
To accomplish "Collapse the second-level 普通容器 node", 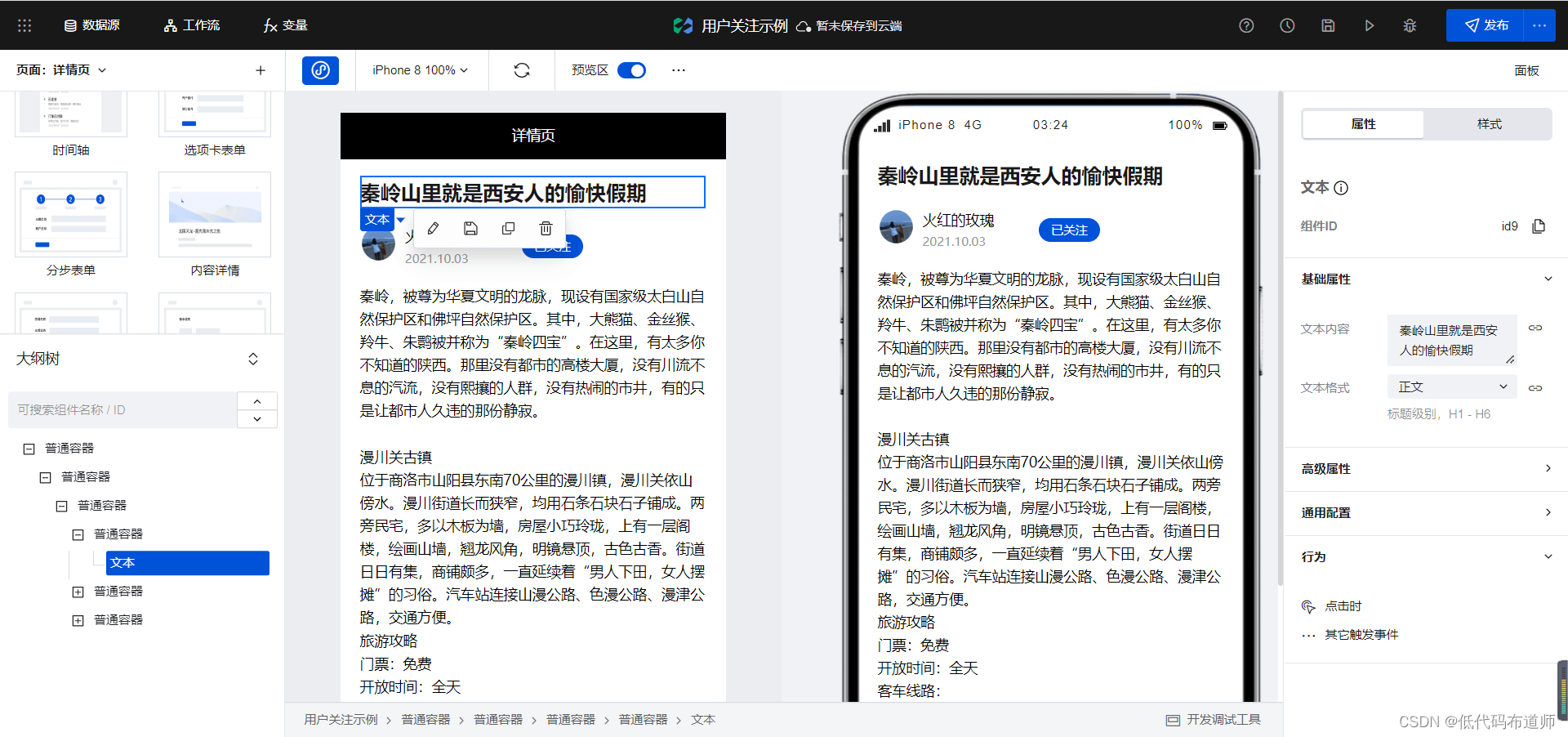I will tap(45, 477).
